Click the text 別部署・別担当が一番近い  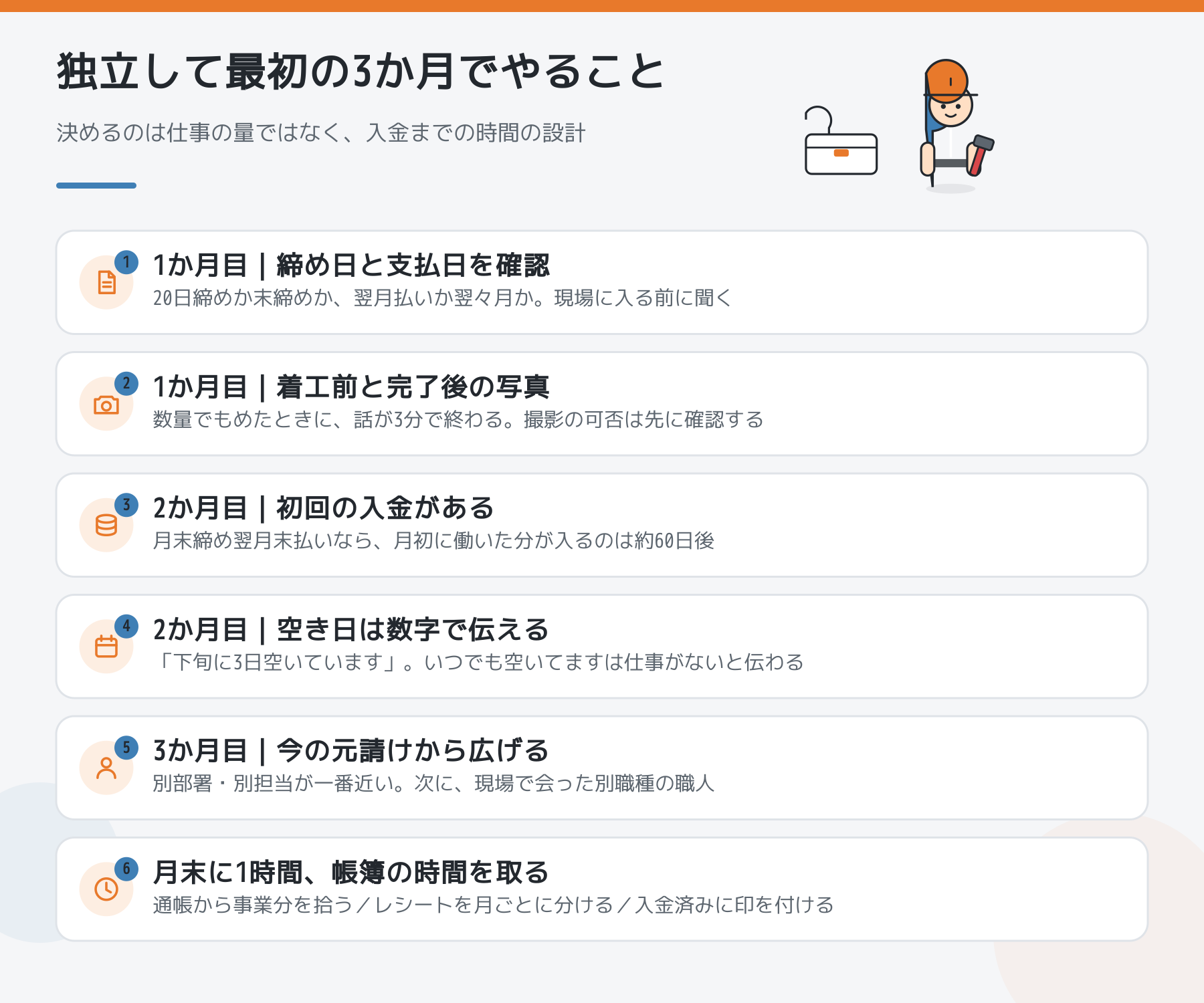pos(273,784)
